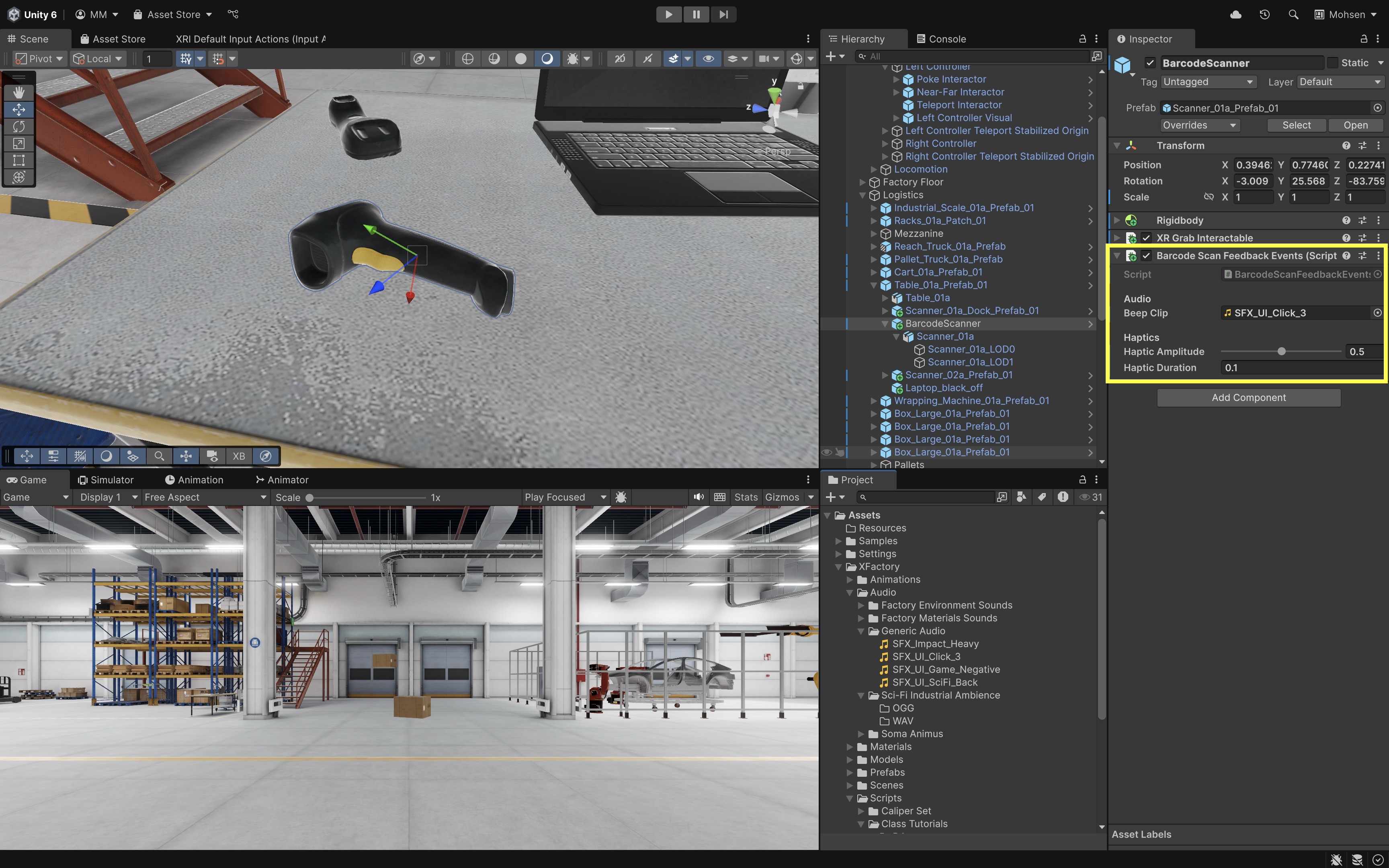Mute audio in Game view
Screen dimensions: 1389x868
click(x=698, y=497)
